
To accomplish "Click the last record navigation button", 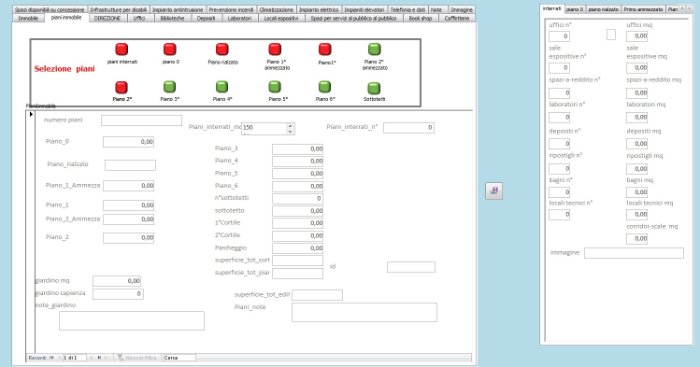I will pyautogui.click(x=99, y=358).
